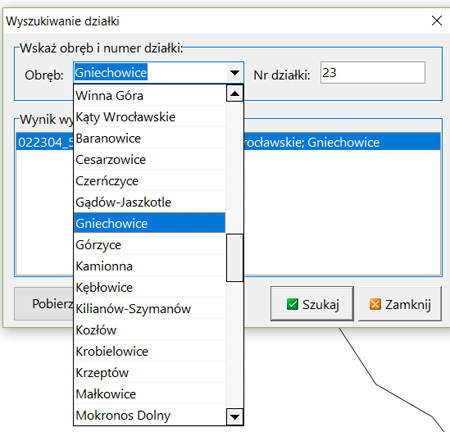
Task: Select Winna Góra from the list
Action: click(150, 96)
